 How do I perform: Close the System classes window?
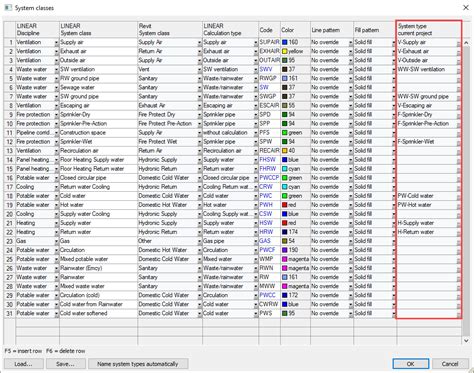[x=466, y=7]
